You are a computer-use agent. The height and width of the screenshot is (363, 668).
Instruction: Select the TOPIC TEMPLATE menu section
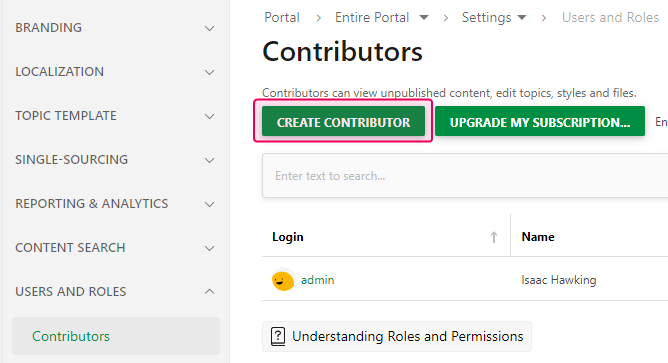pos(116,115)
